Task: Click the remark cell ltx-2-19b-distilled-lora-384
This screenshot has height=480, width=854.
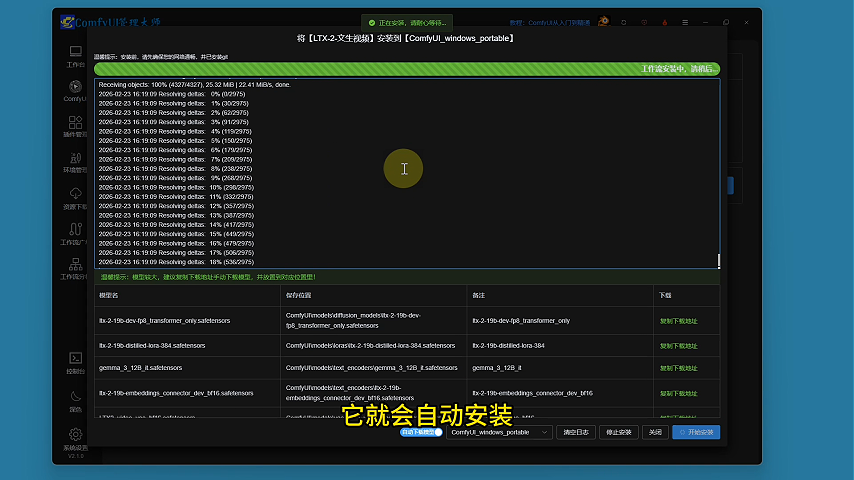Action: click(508, 345)
